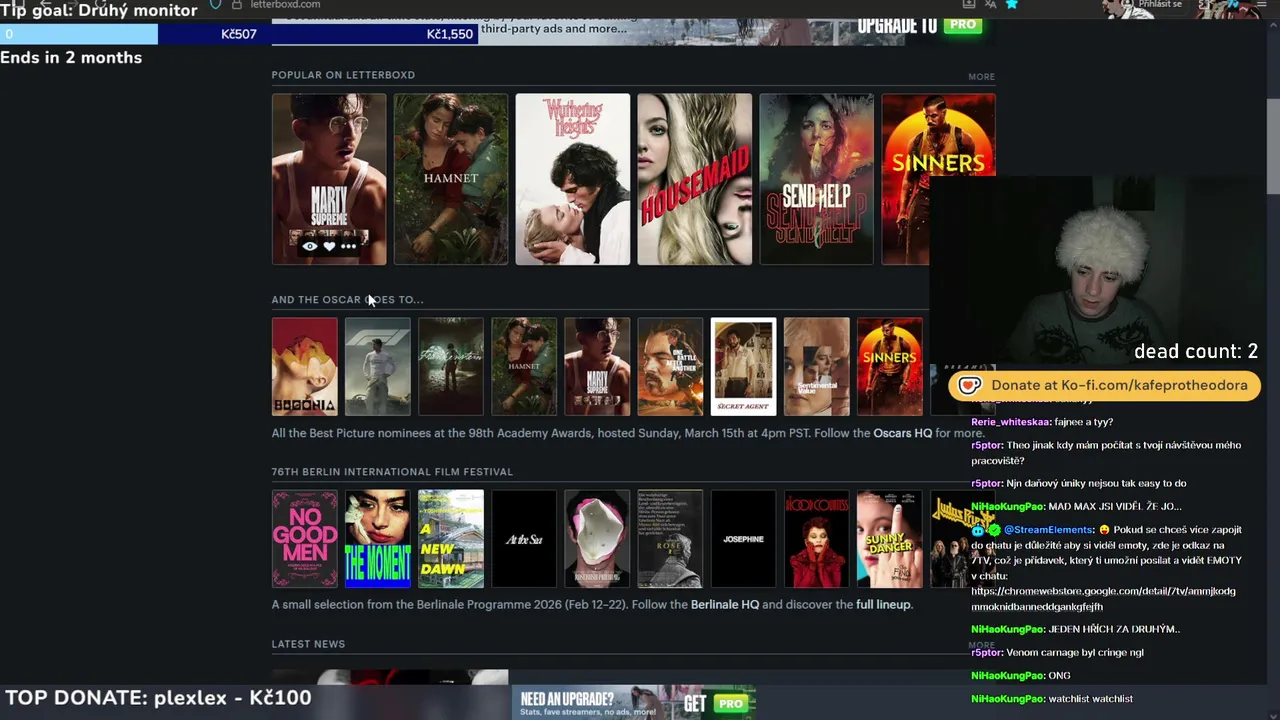Click the 'TOP DONATE: plexlex - Kč100' text

[159, 698]
